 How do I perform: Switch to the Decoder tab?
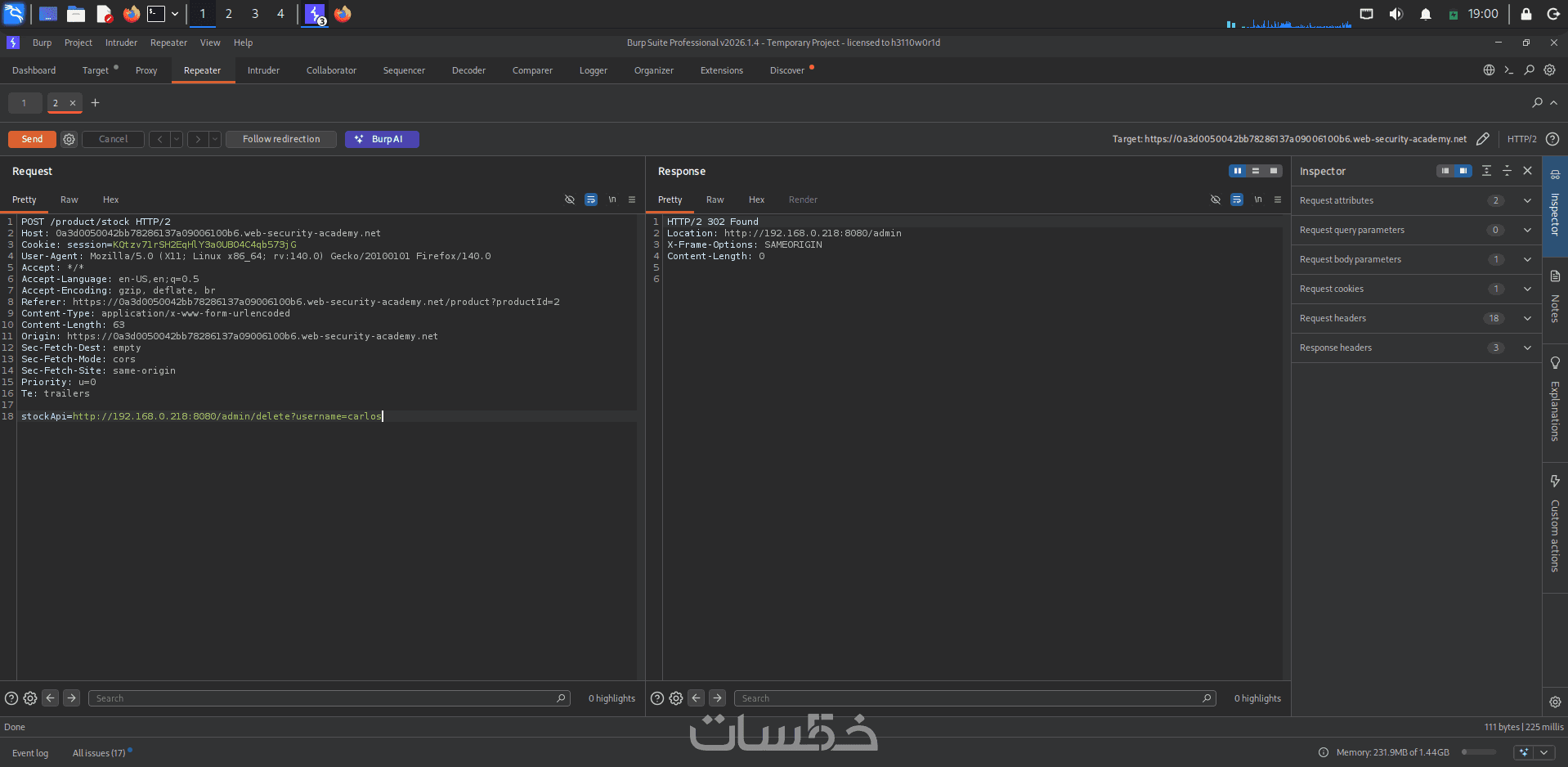pos(468,70)
